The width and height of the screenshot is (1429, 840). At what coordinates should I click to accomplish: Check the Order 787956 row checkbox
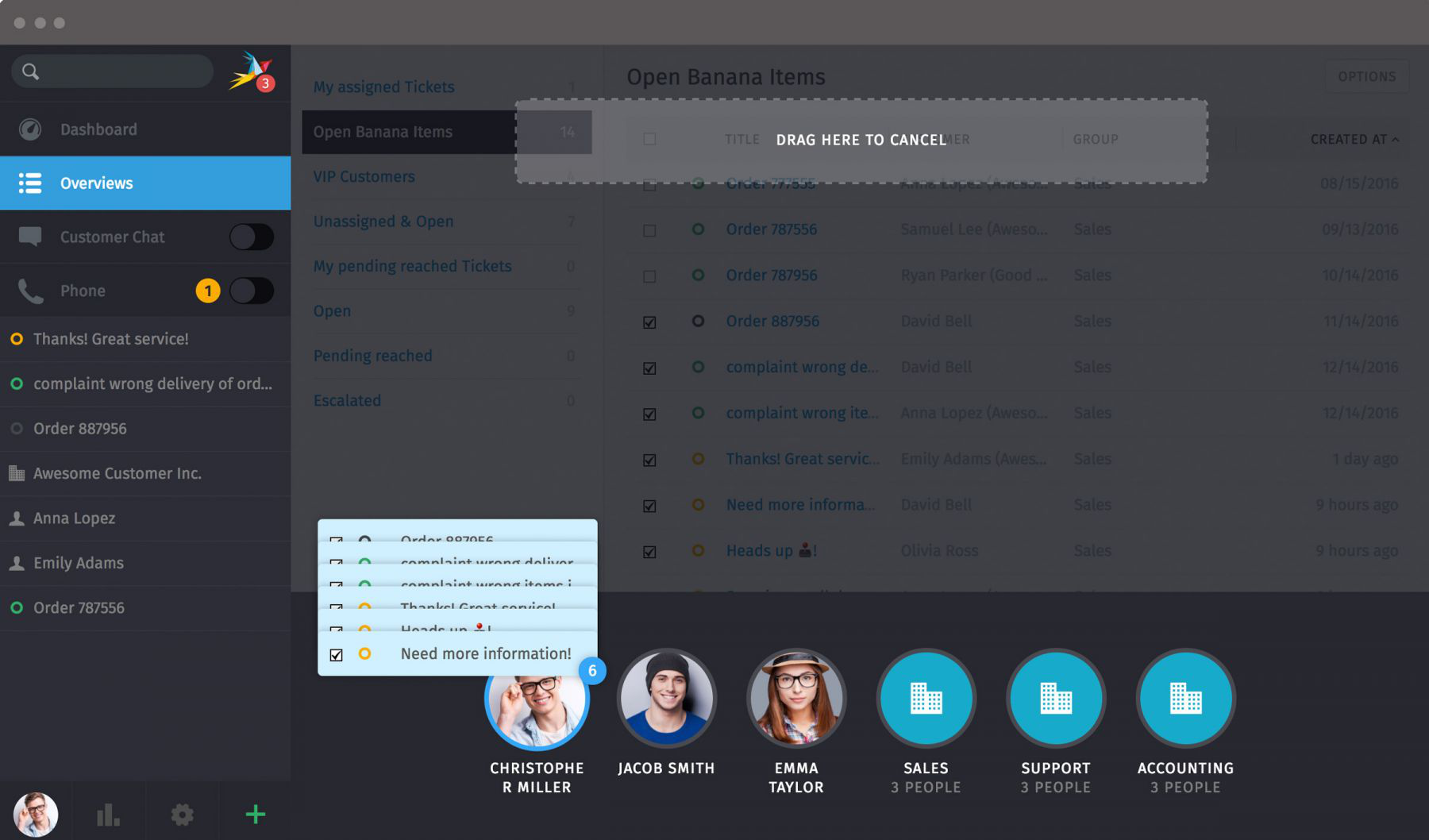point(649,276)
